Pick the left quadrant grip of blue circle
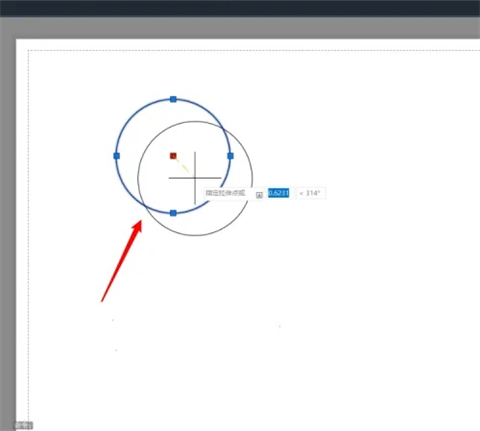 (x=117, y=156)
